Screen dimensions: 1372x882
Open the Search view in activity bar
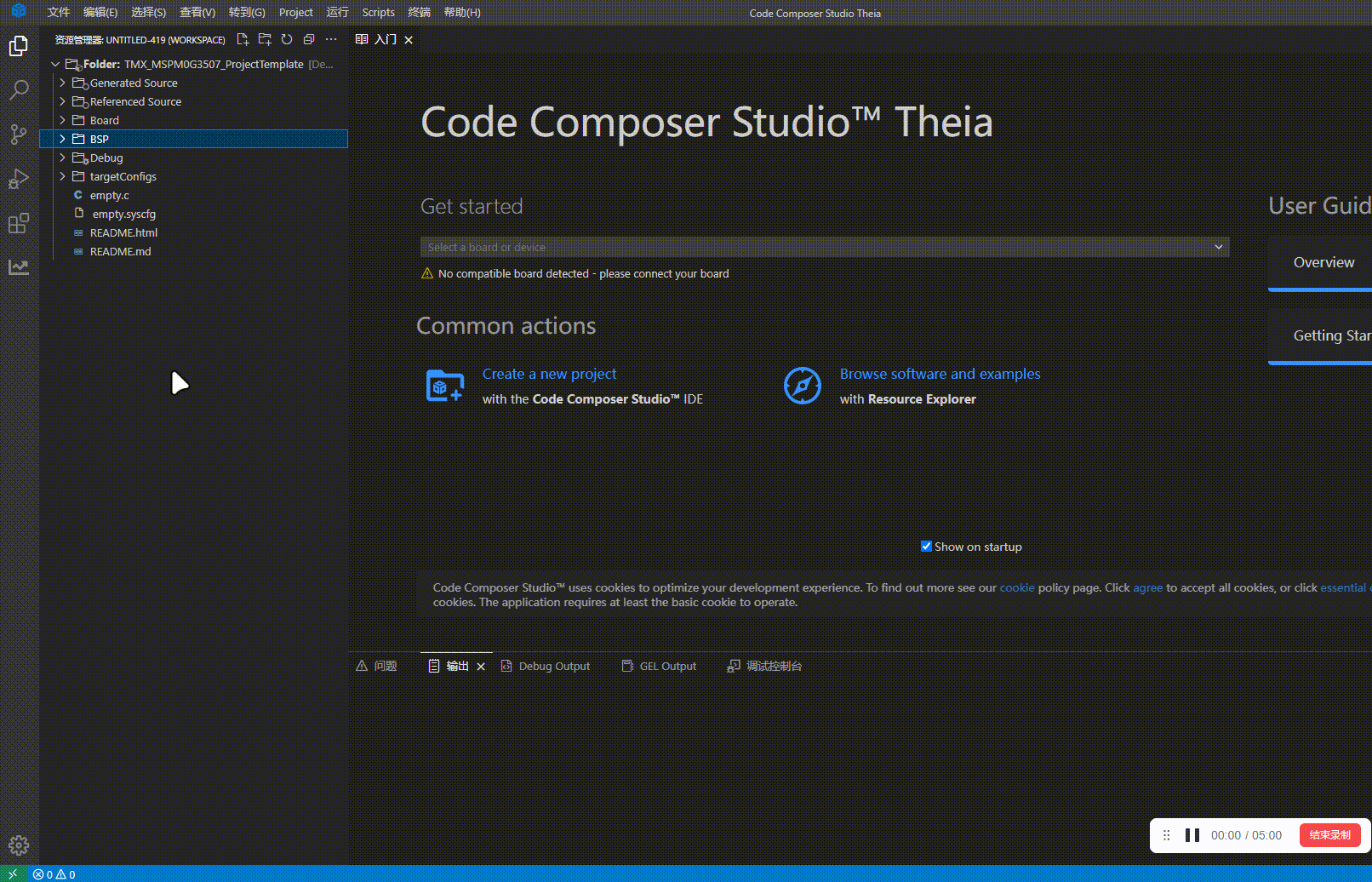tap(19, 90)
